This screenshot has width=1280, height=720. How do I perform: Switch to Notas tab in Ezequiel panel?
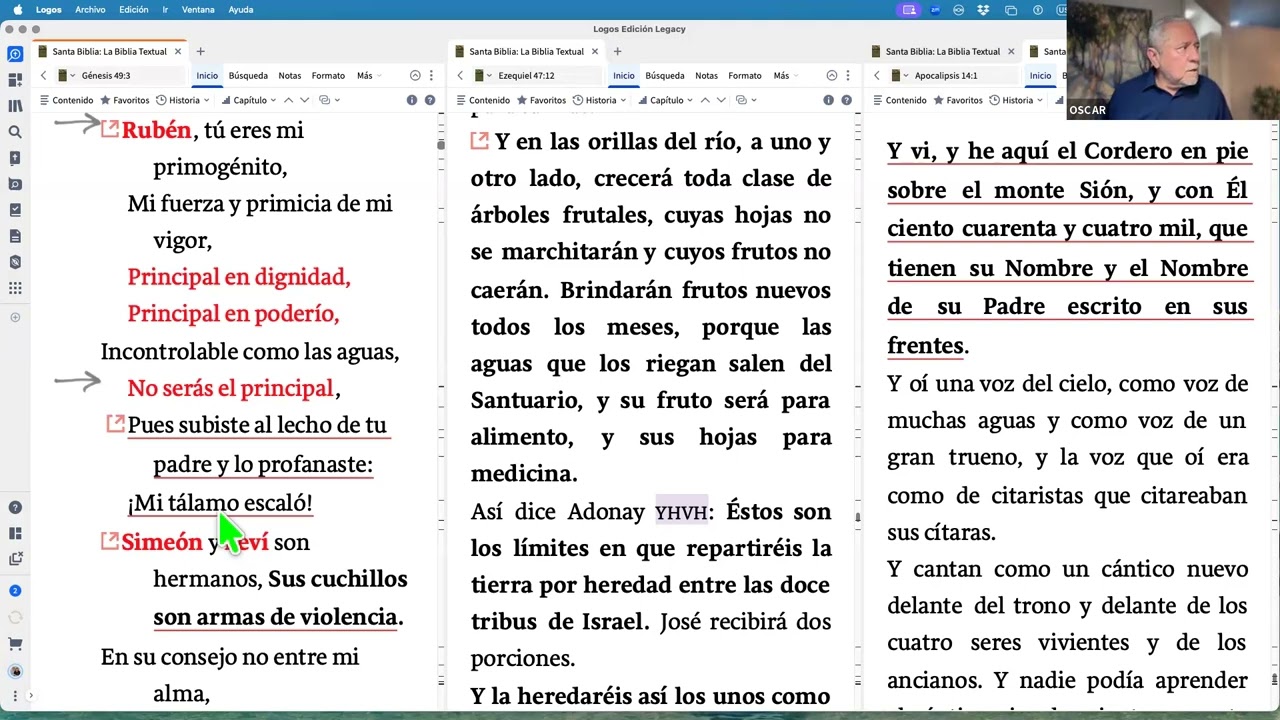point(706,75)
